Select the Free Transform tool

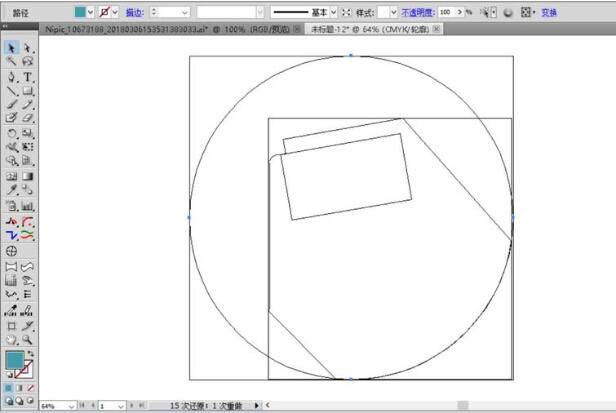point(27,147)
